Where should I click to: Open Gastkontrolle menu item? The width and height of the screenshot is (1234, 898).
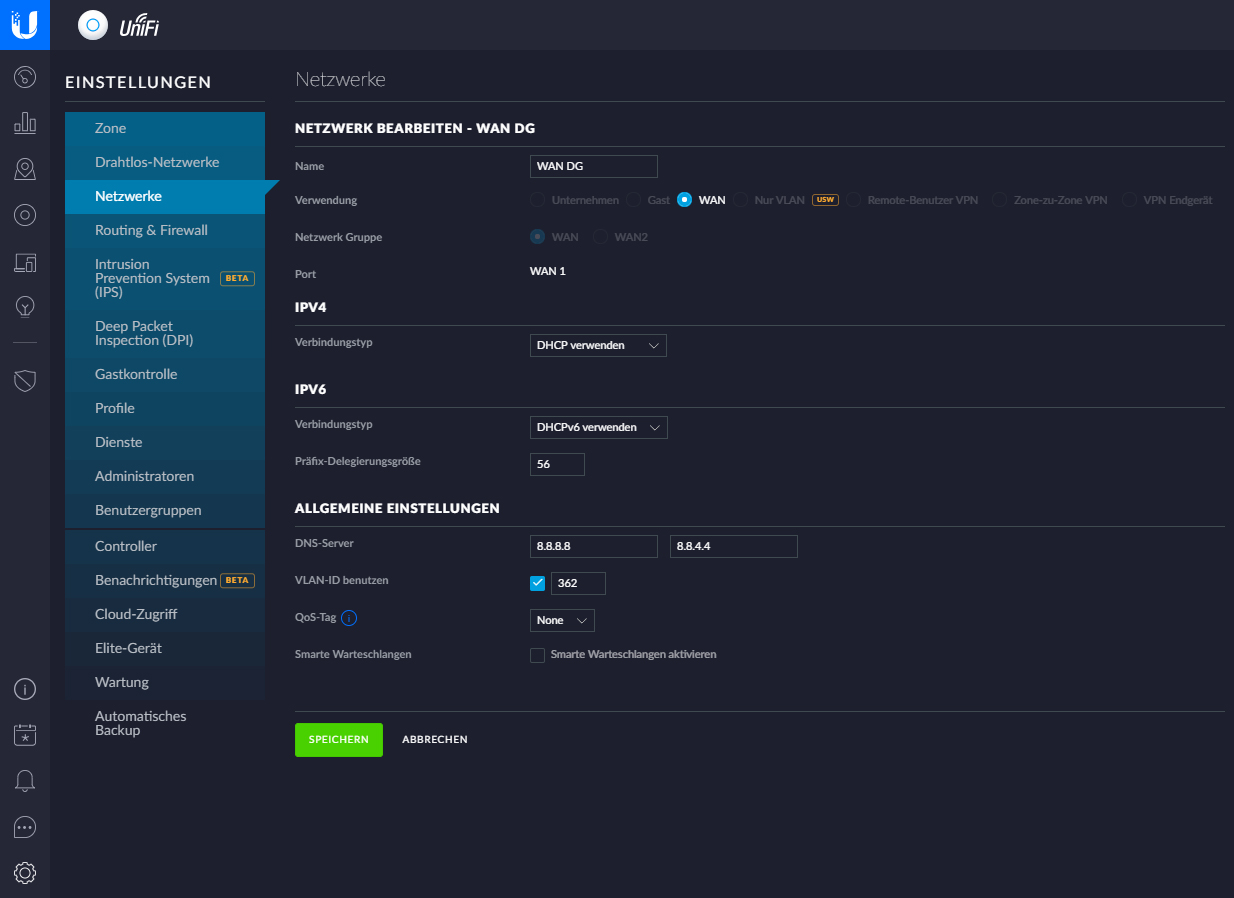[165, 374]
